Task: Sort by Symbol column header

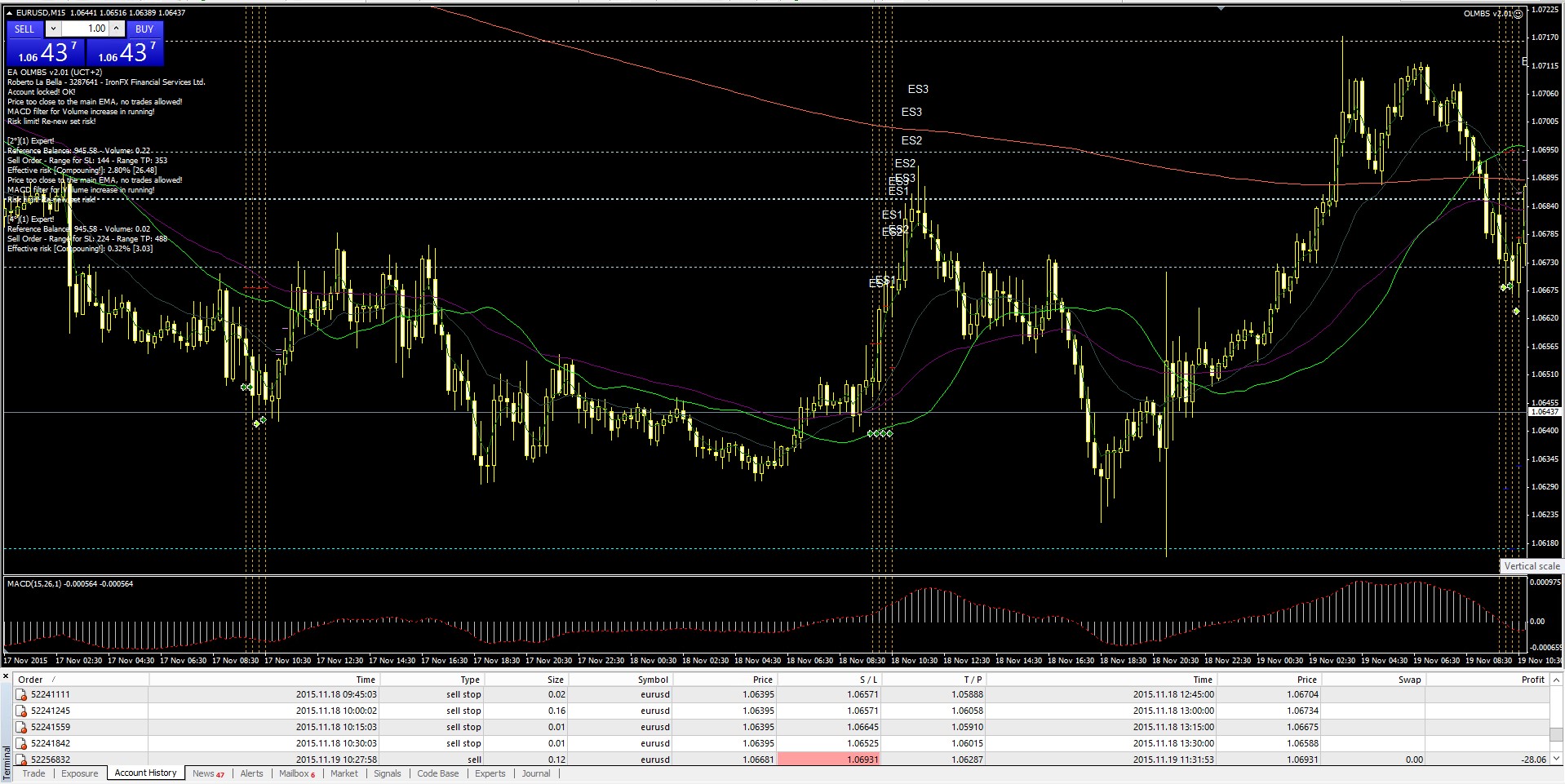Action: coord(619,680)
